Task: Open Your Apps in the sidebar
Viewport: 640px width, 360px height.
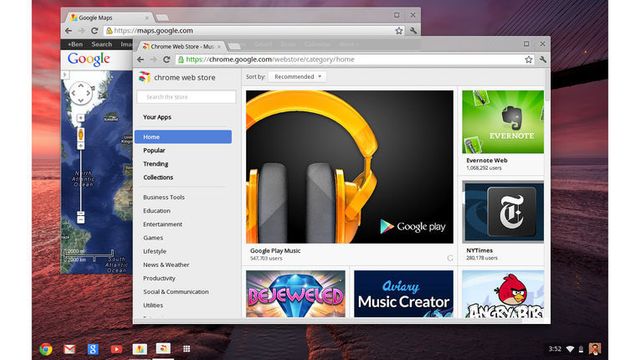Action: [x=157, y=117]
